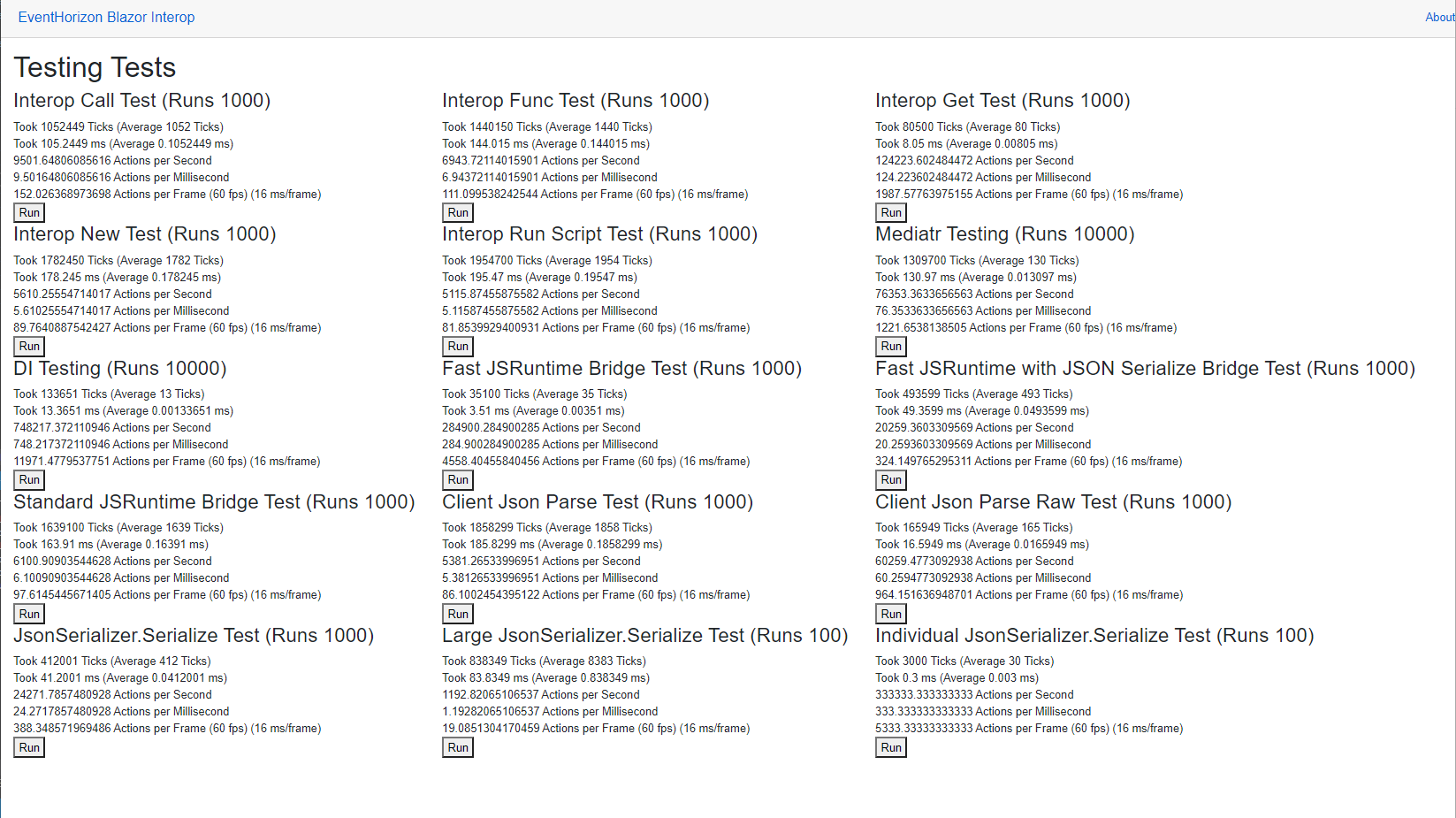
Task: Click the Client Json Parse Test (Runs 1000) heading
Action: (598, 502)
